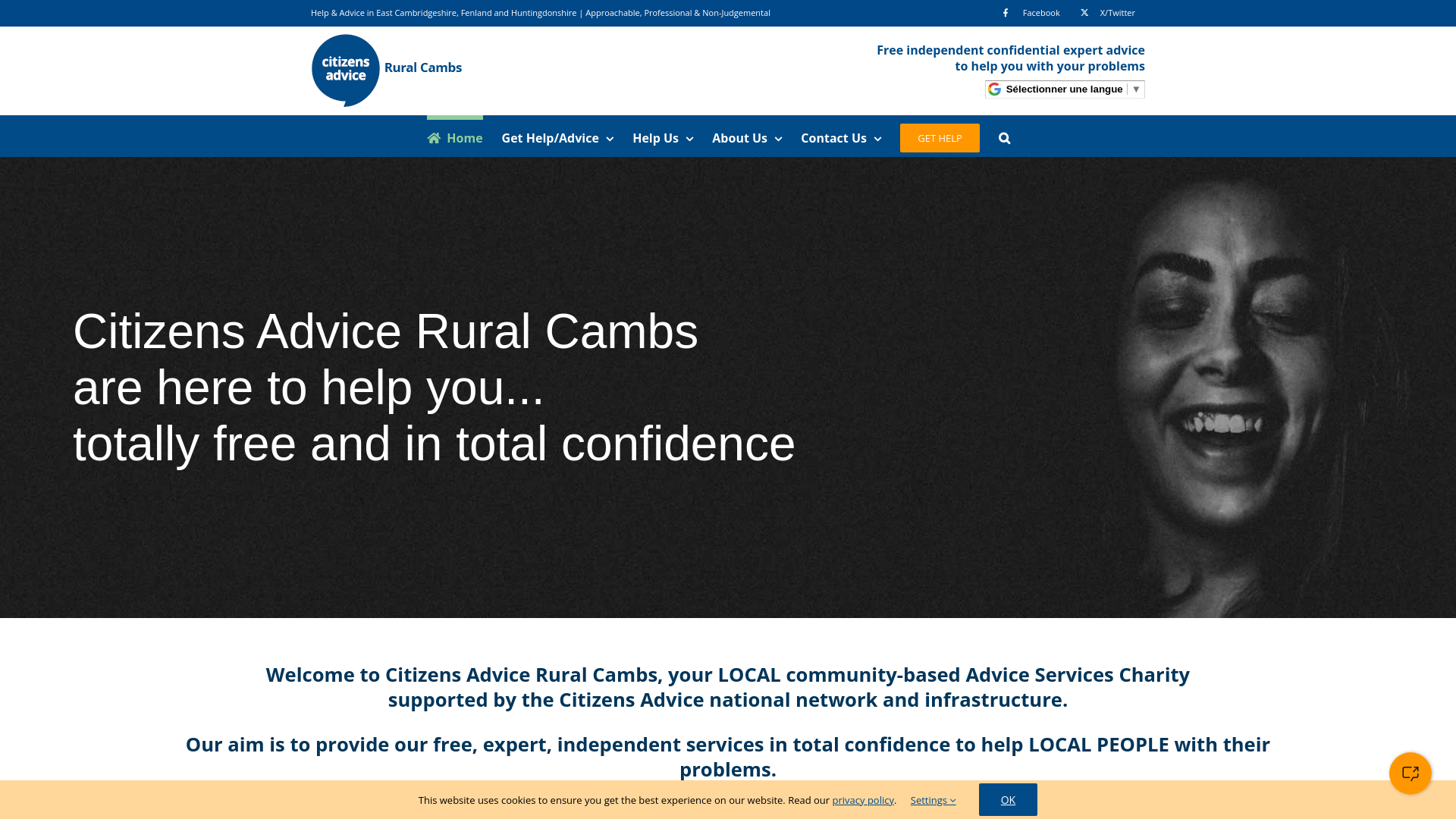Open the search magnifier icon

(1005, 138)
